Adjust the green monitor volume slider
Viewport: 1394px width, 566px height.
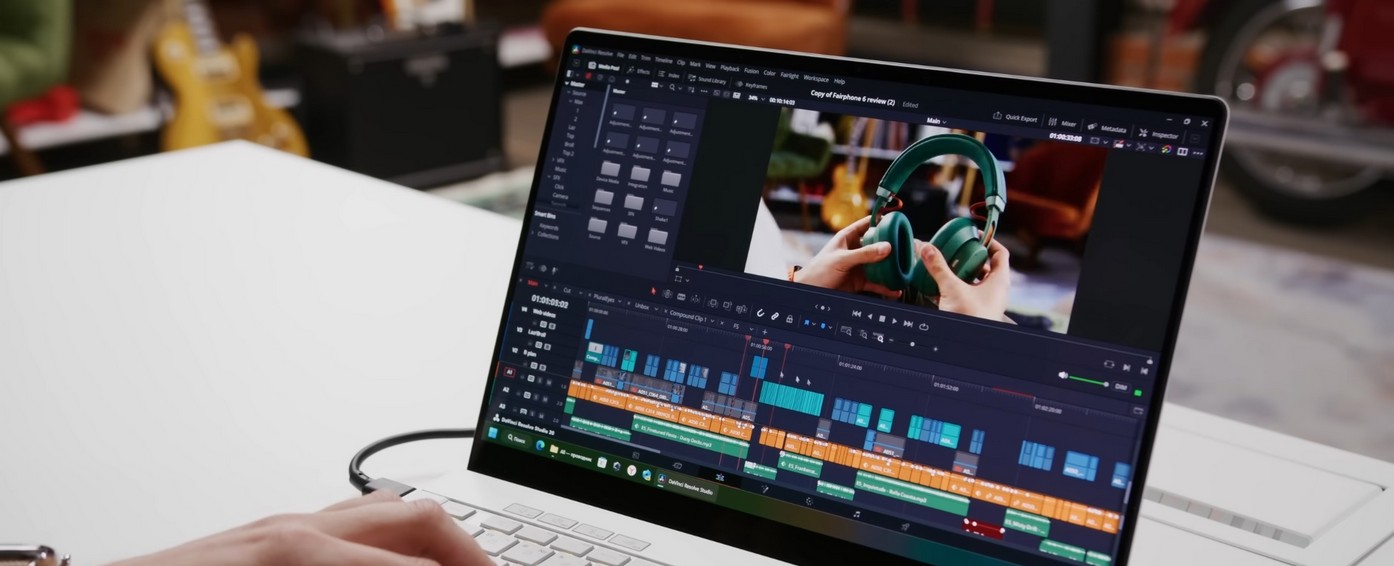point(1087,381)
